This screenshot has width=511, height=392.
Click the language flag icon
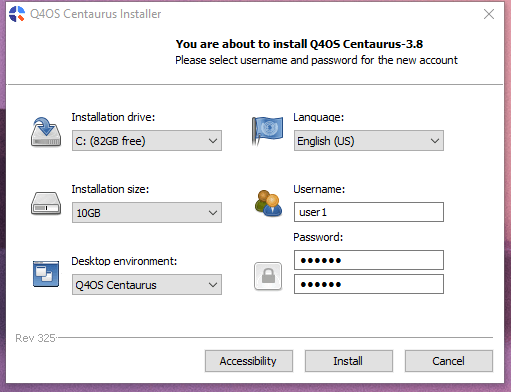coord(267,131)
